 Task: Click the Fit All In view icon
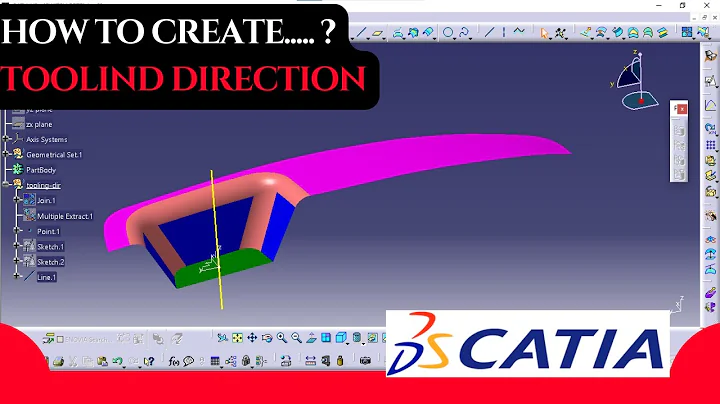(x=237, y=338)
